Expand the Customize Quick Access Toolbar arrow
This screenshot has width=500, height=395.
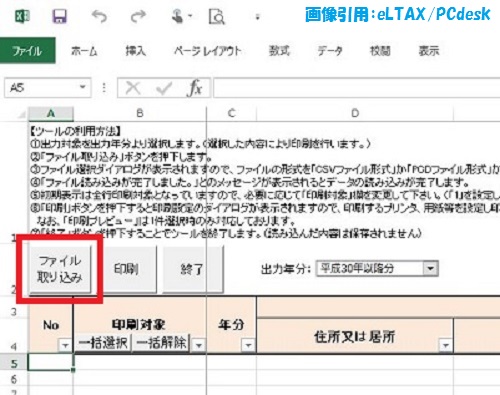[x=257, y=16]
